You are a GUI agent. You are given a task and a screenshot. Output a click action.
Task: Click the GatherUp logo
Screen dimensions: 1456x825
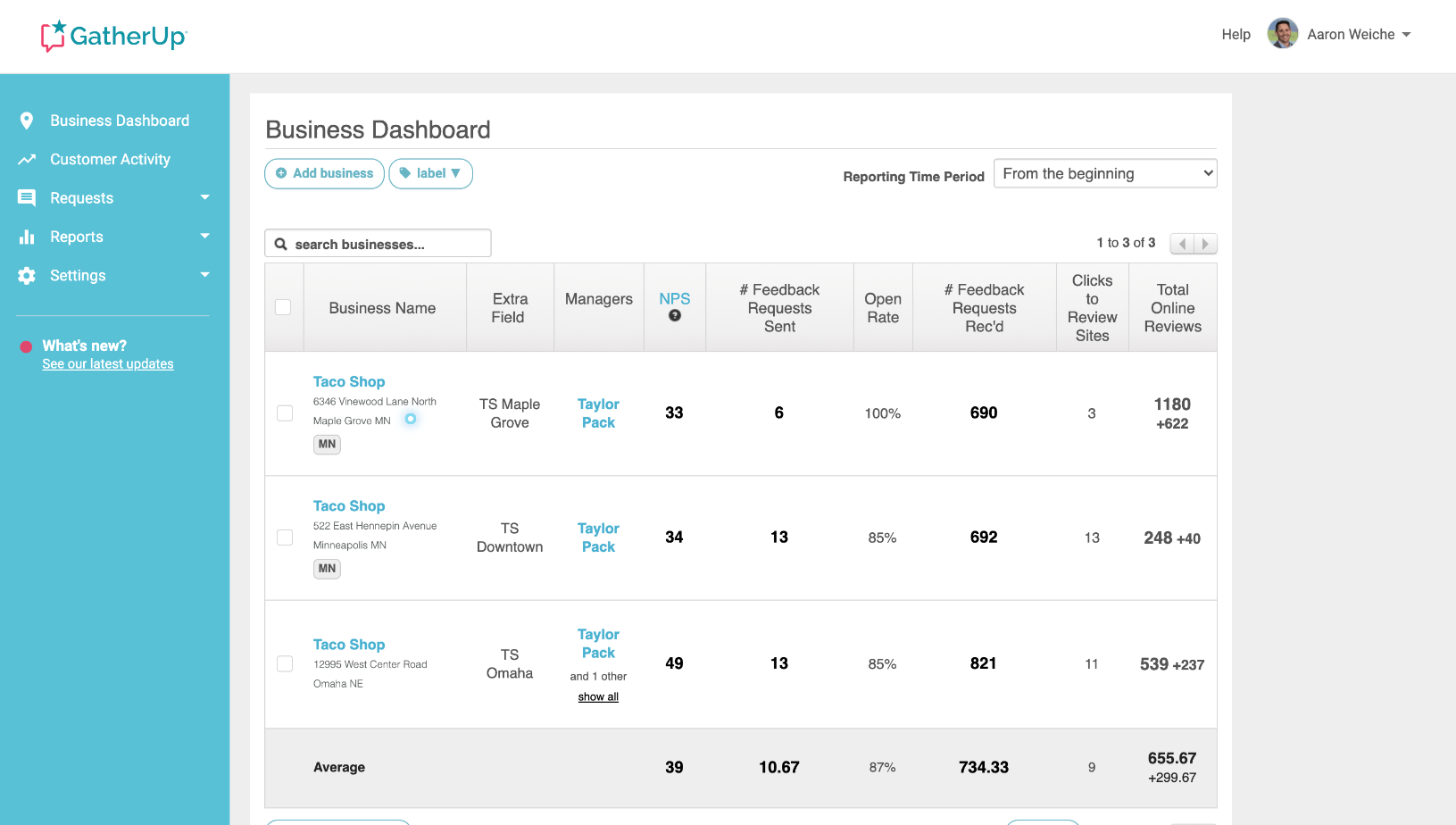(x=113, y=36)
